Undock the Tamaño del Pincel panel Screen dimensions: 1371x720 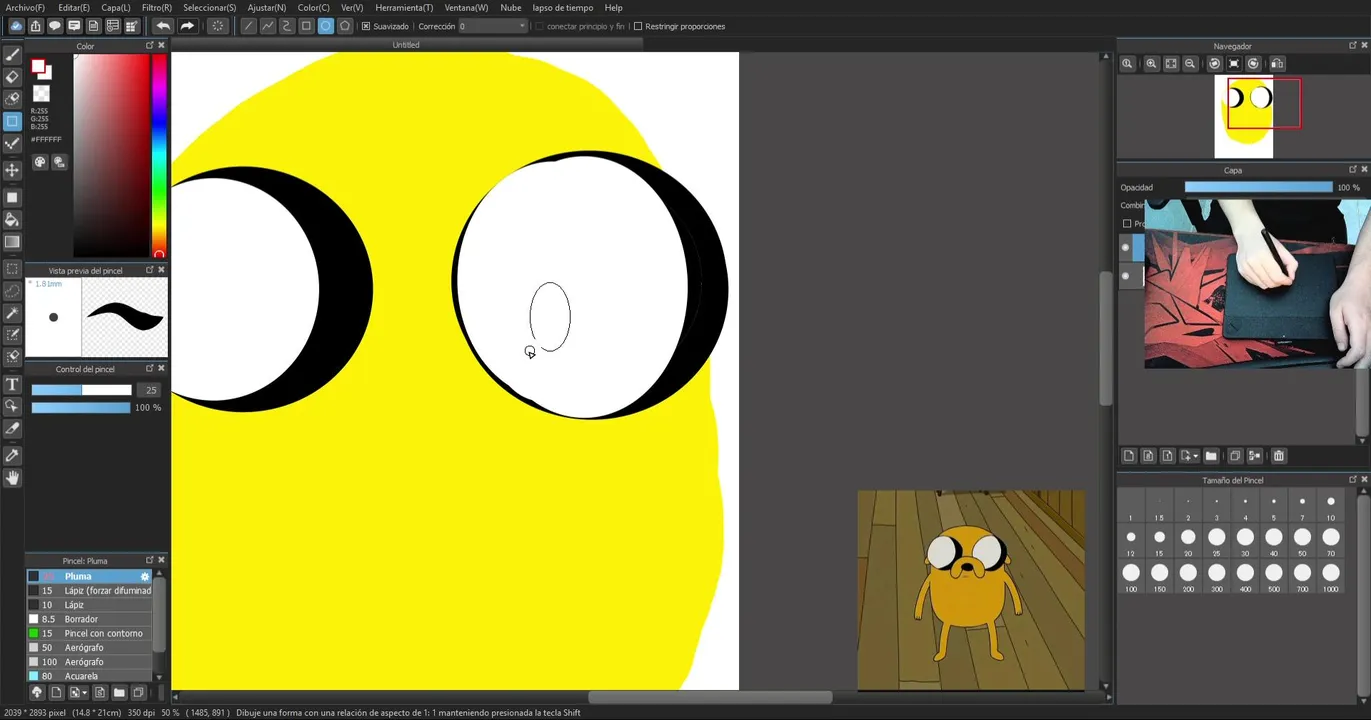point(1353,480)
